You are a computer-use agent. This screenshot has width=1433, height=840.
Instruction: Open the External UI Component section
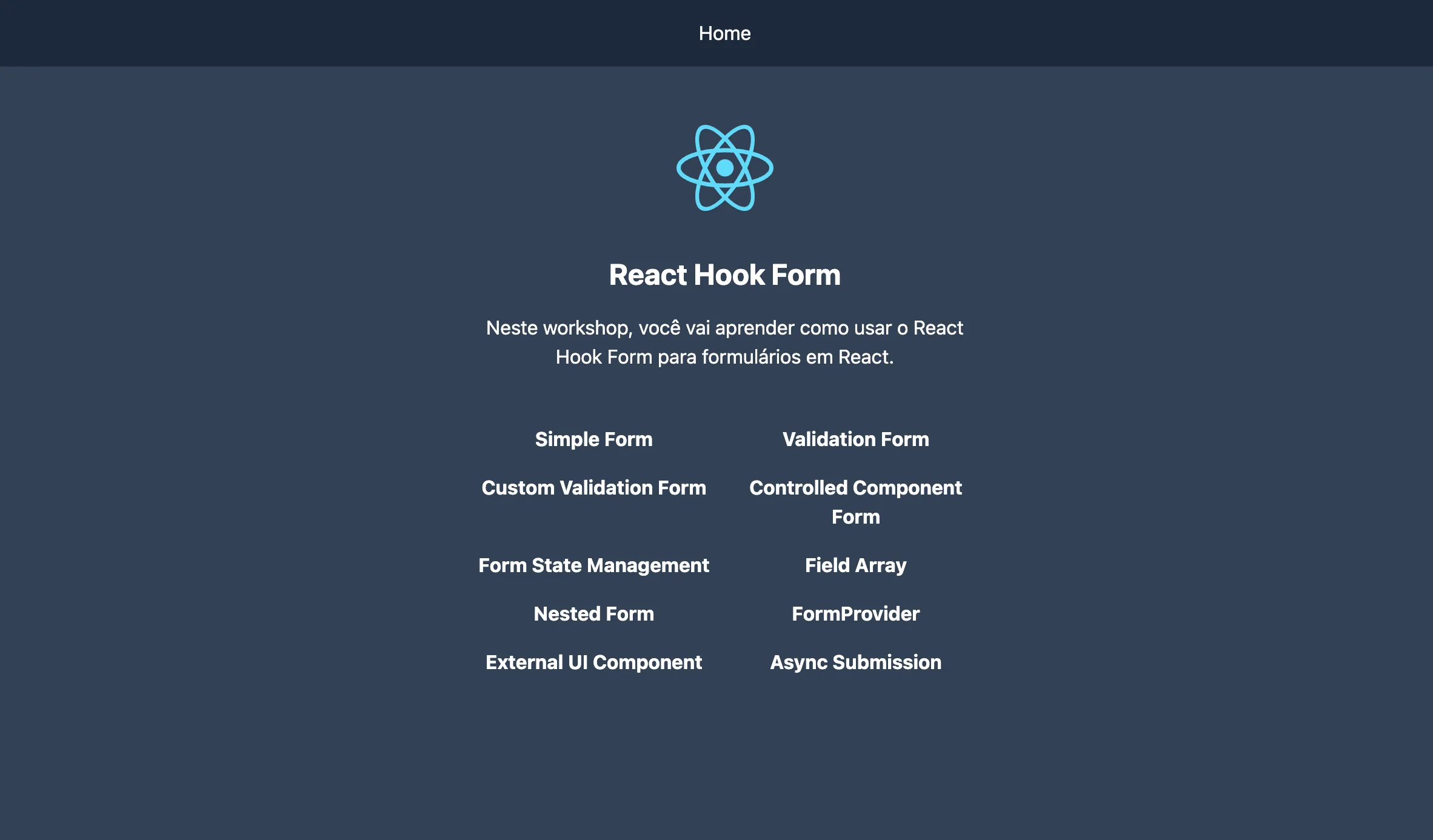pos(593,661)
